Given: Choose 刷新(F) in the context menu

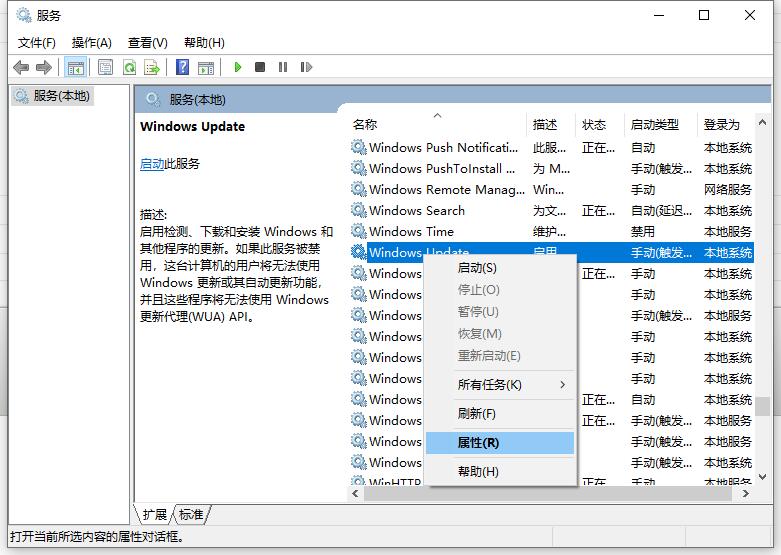Looking at the screenshot, I should (x=500, y=414).
